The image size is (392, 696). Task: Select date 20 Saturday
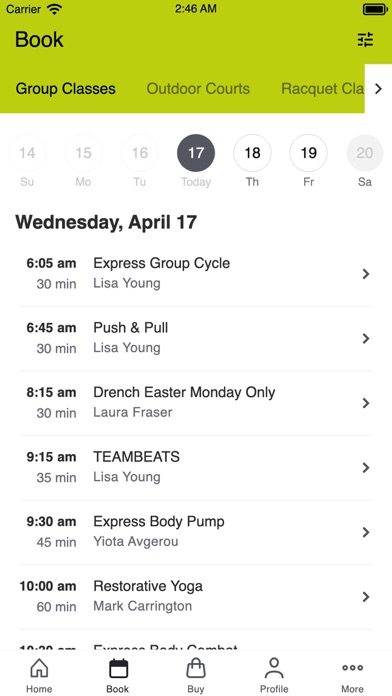click(365, 153)
